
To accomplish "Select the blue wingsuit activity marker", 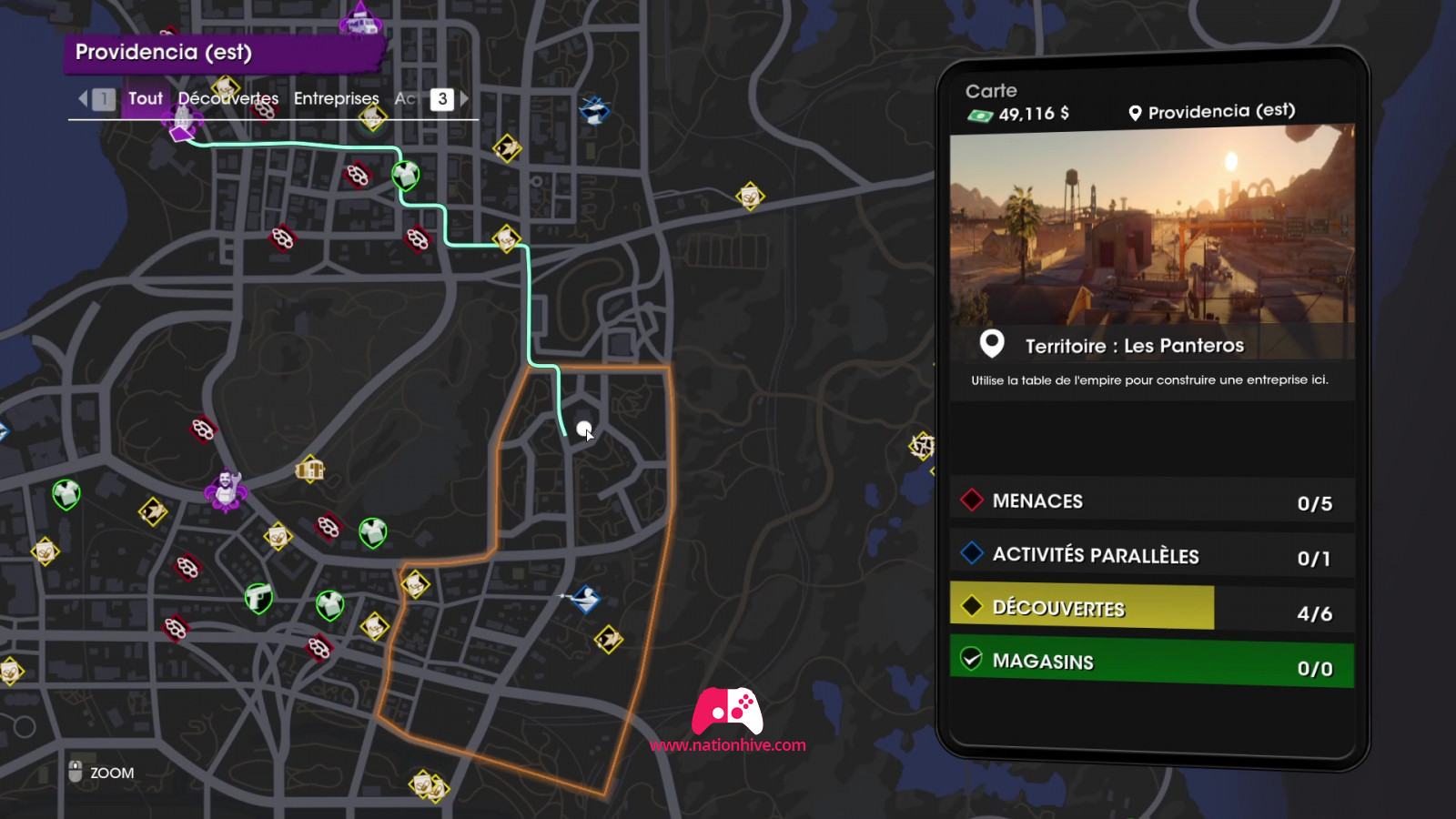I will point(584,599).
